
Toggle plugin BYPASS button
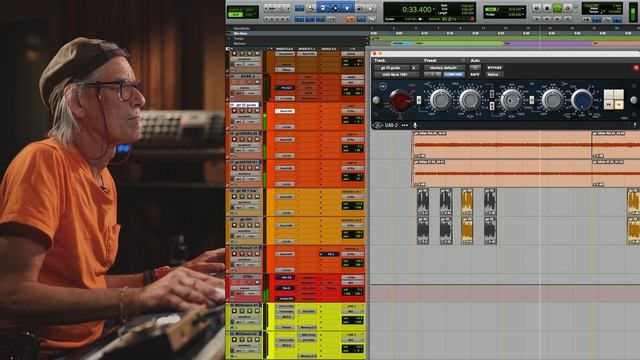click(495, 68)
